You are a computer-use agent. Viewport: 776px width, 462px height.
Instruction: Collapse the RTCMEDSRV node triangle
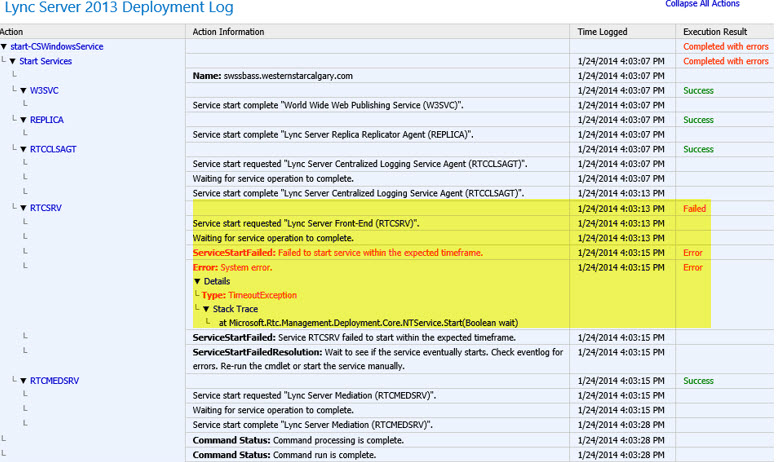[23, 381]
